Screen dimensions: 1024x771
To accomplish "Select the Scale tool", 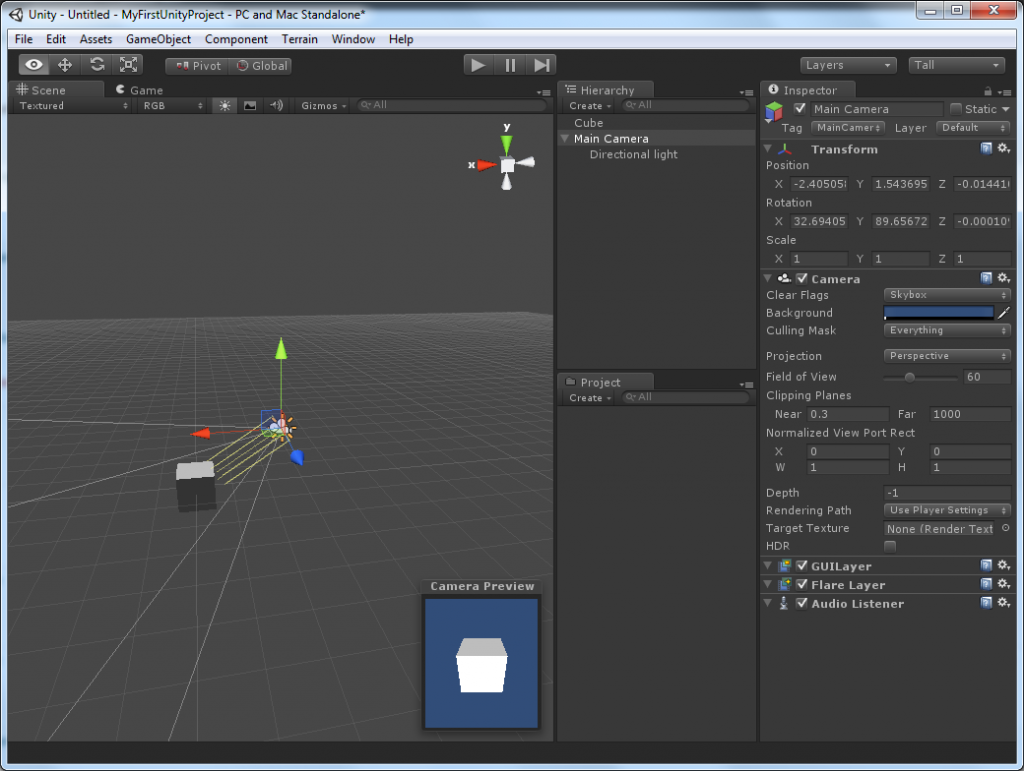I will coord(128,65).
